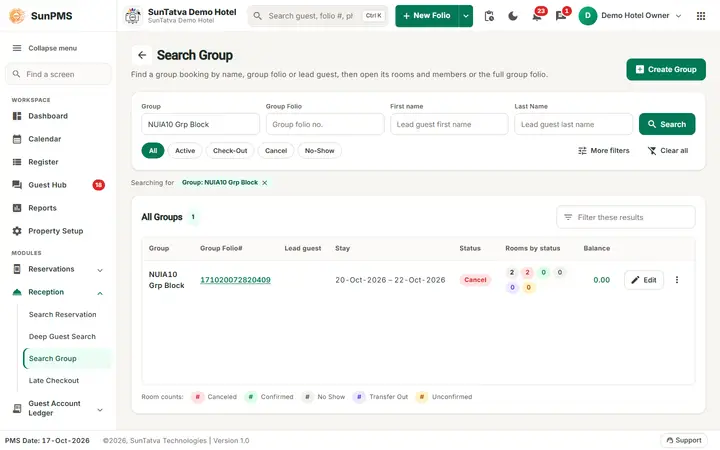Screen dimensions: 720x450
Task: Click the Dashboard icon in sidebar
Action: [17, 116]
